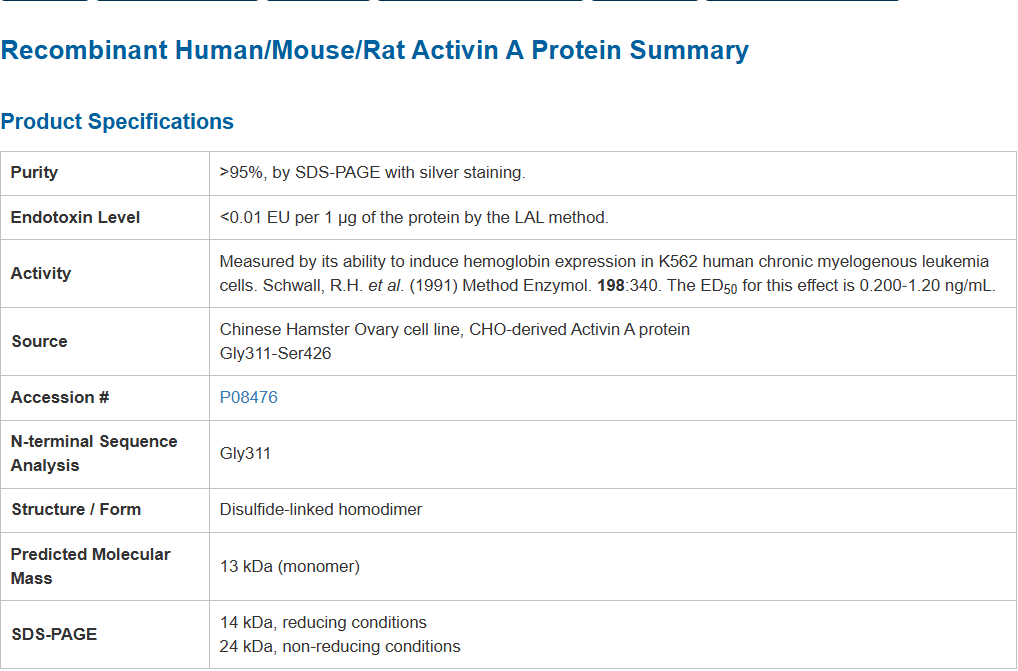This screenshot has width=1018, height=671.
Task: Click the Endotoxin Level row label
Action: coord(75,217)
